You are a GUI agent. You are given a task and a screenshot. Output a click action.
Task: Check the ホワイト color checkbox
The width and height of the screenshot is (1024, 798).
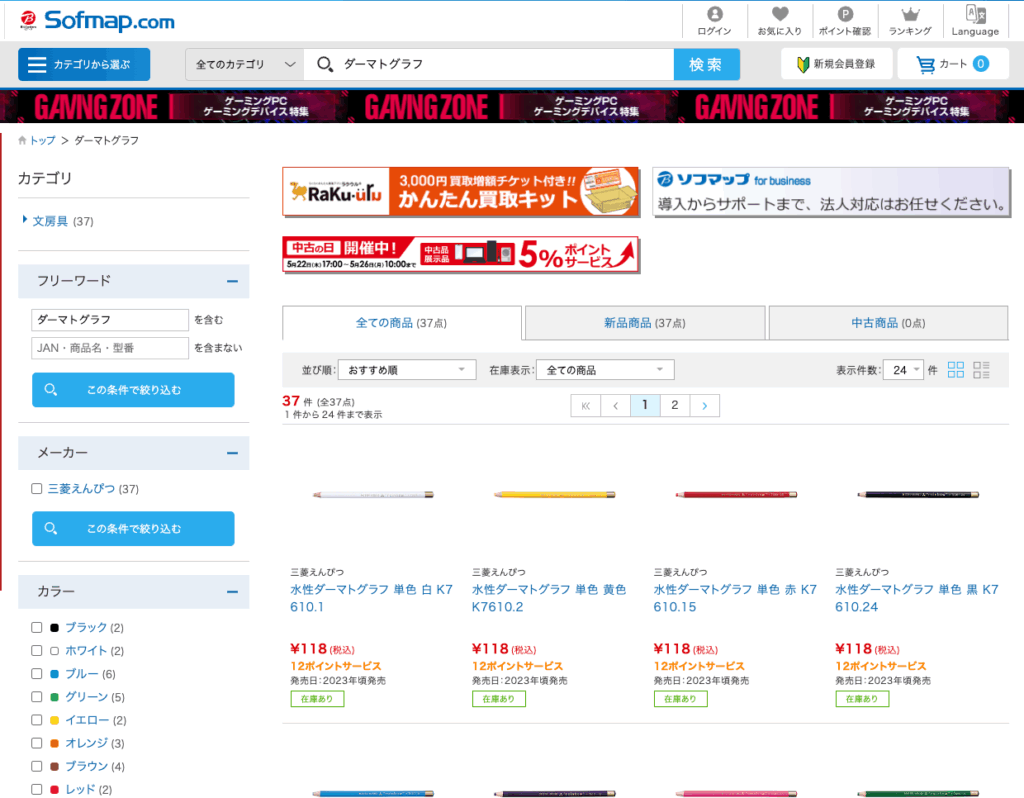click(37, 650)
